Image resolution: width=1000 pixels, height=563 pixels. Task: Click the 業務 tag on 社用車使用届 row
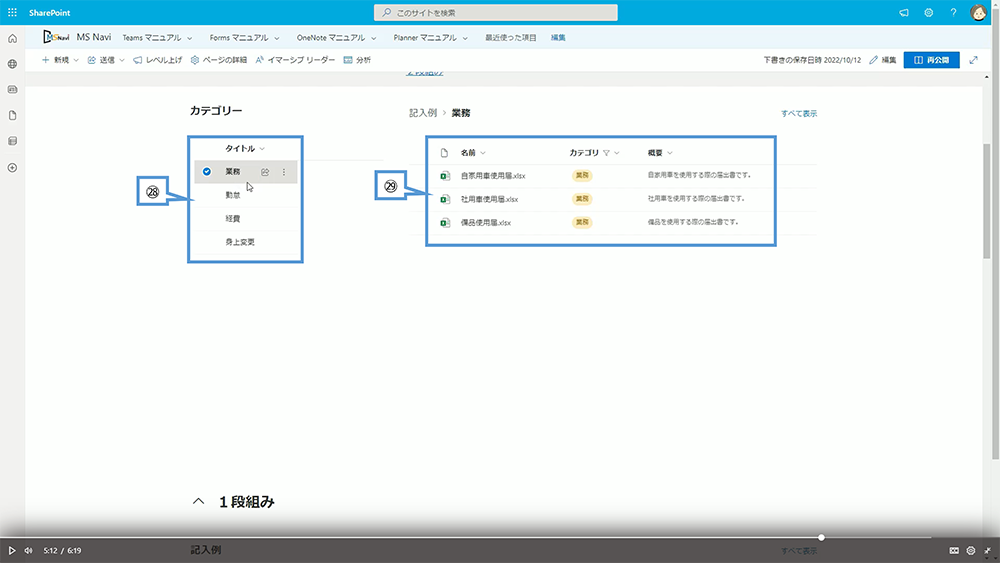[582, 199]
